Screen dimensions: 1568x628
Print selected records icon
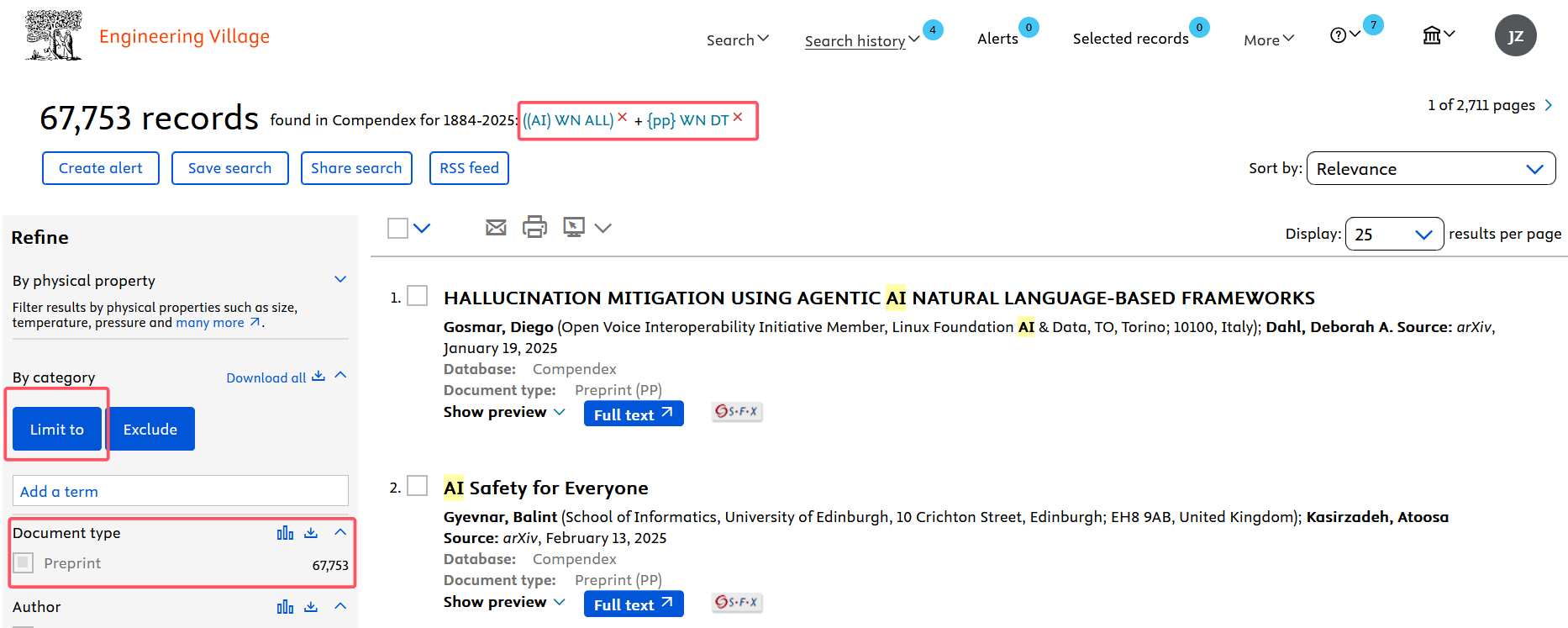click(x=534, y=227)
